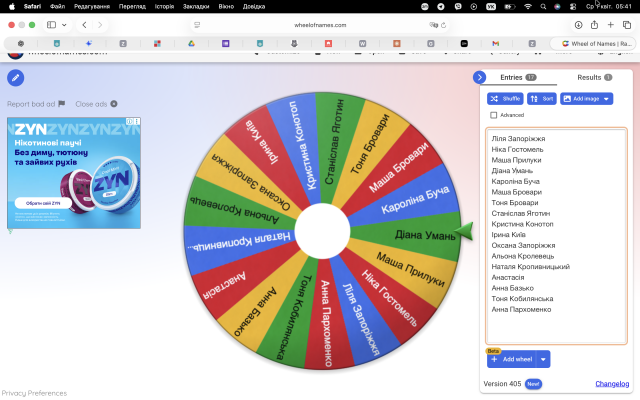The image size is (640, 400).
Task: Open the Changelog link
Action: pos(612,383)
